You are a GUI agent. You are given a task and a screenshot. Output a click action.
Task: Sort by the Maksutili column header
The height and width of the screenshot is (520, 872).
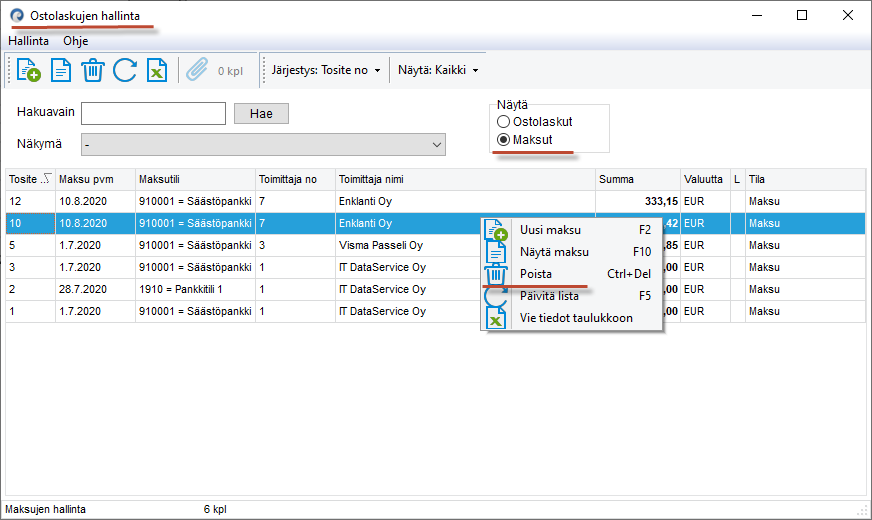coord(195,179)
